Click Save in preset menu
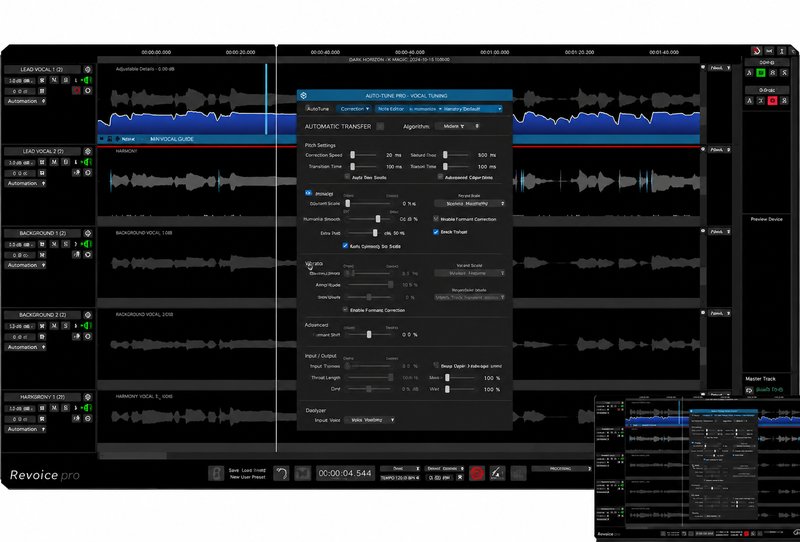Screen dimensions: 800x542 (234, 470)
